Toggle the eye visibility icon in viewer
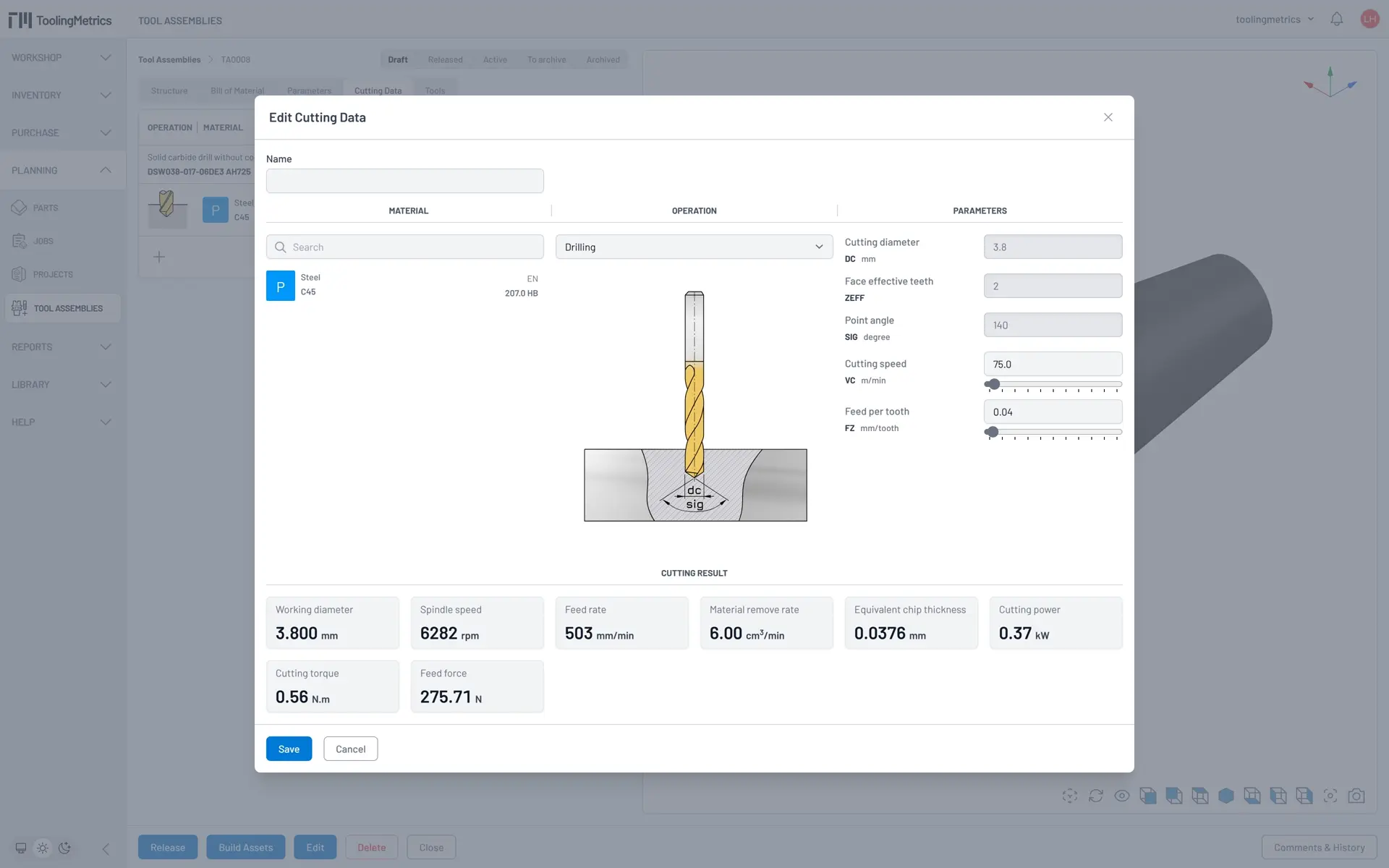 tap(1122, 796)
